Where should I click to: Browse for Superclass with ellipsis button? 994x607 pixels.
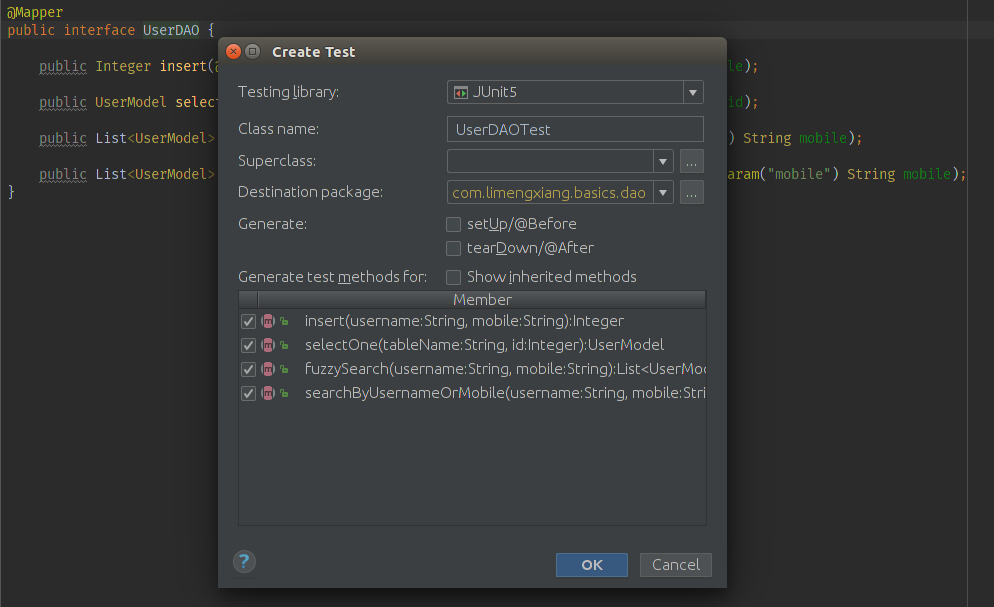click(x=692, y=161)
